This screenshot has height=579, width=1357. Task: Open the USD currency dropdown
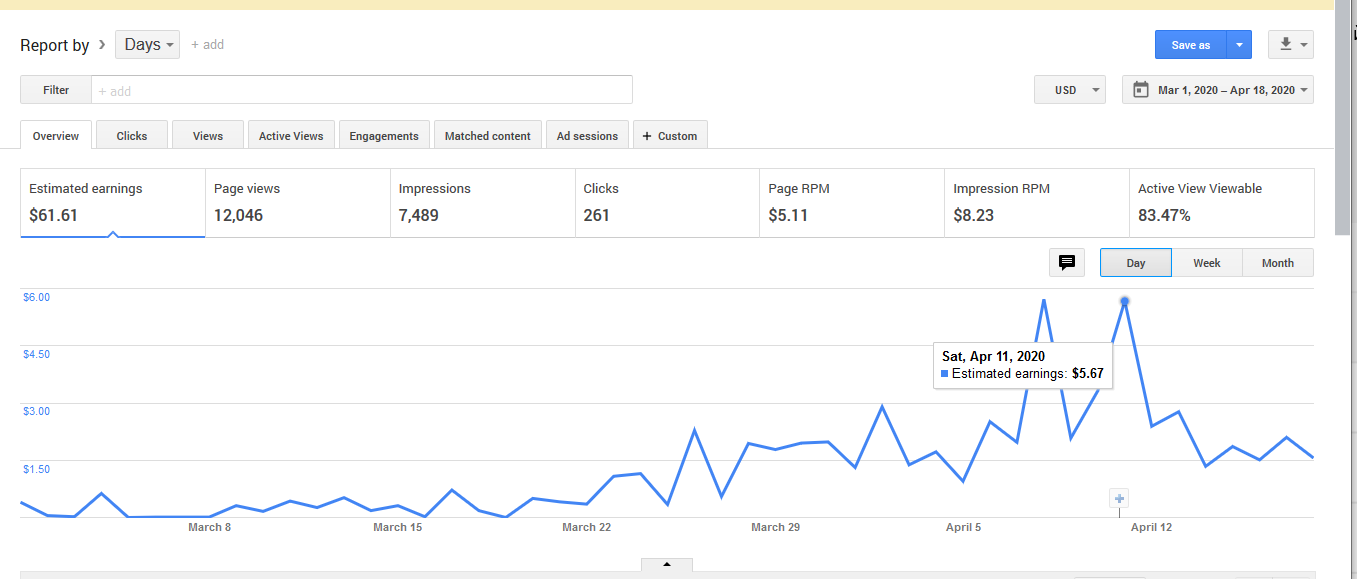[x=1070, y=90]
